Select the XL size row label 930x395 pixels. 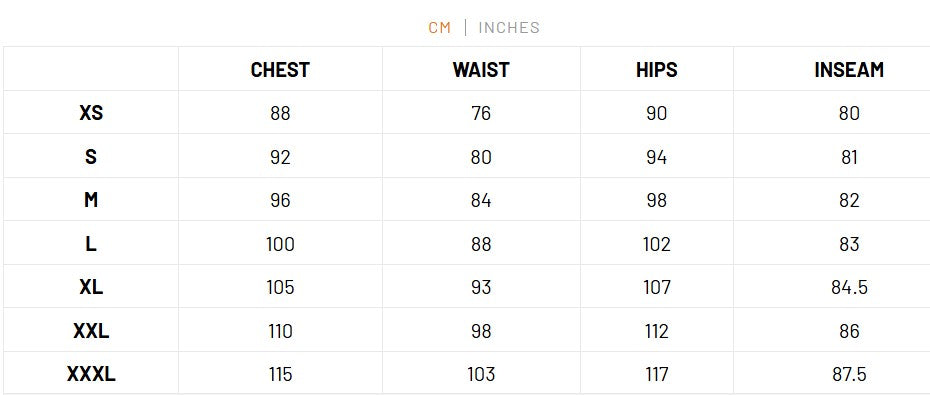coord(91,287)
